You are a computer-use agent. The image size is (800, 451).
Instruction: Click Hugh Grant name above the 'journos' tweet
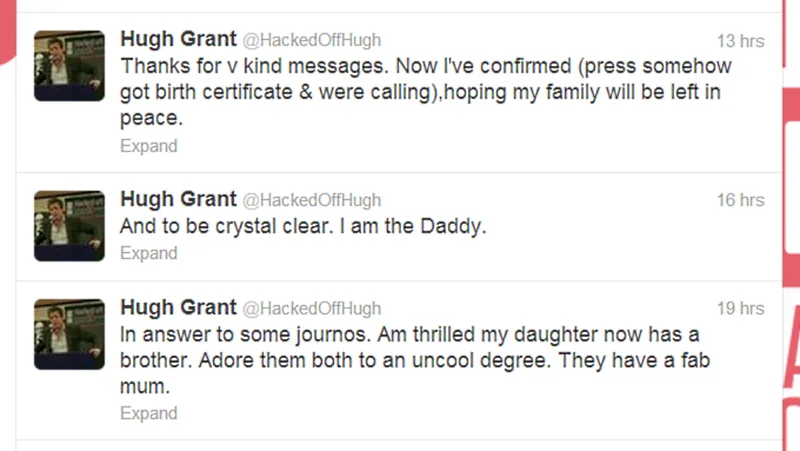point(178,307)
